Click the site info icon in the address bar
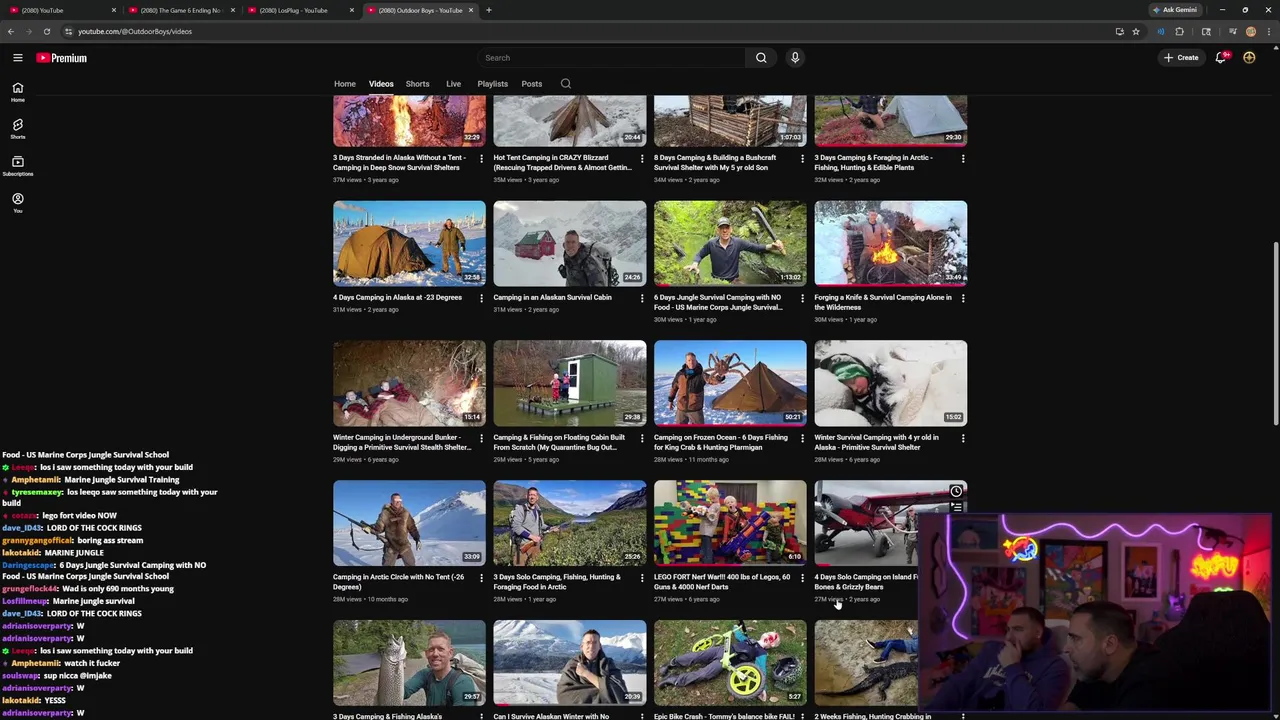 pyautogui.click(x=68, y=31)
